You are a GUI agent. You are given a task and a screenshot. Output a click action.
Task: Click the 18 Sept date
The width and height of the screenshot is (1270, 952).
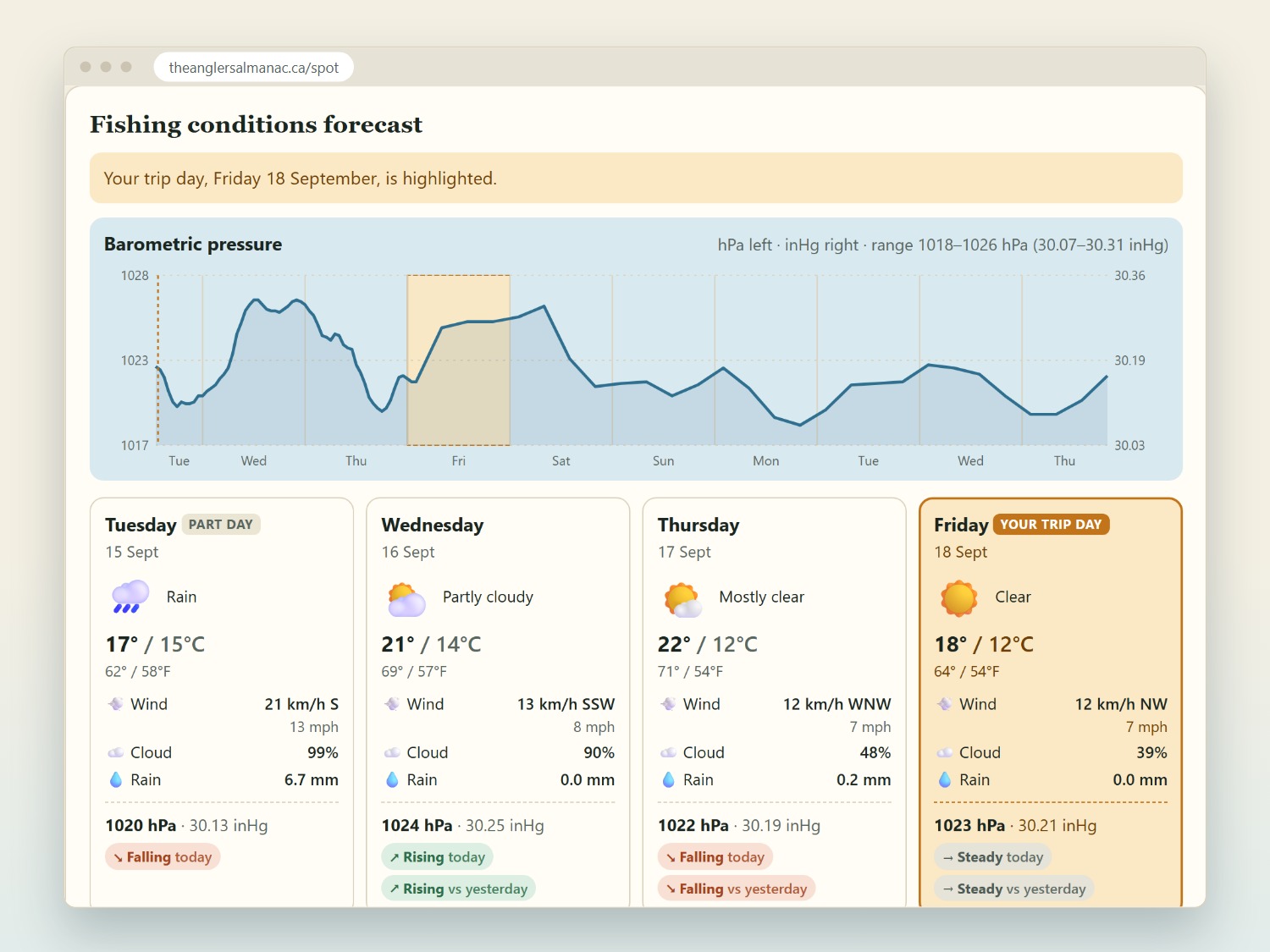click(x=961, y=552)
